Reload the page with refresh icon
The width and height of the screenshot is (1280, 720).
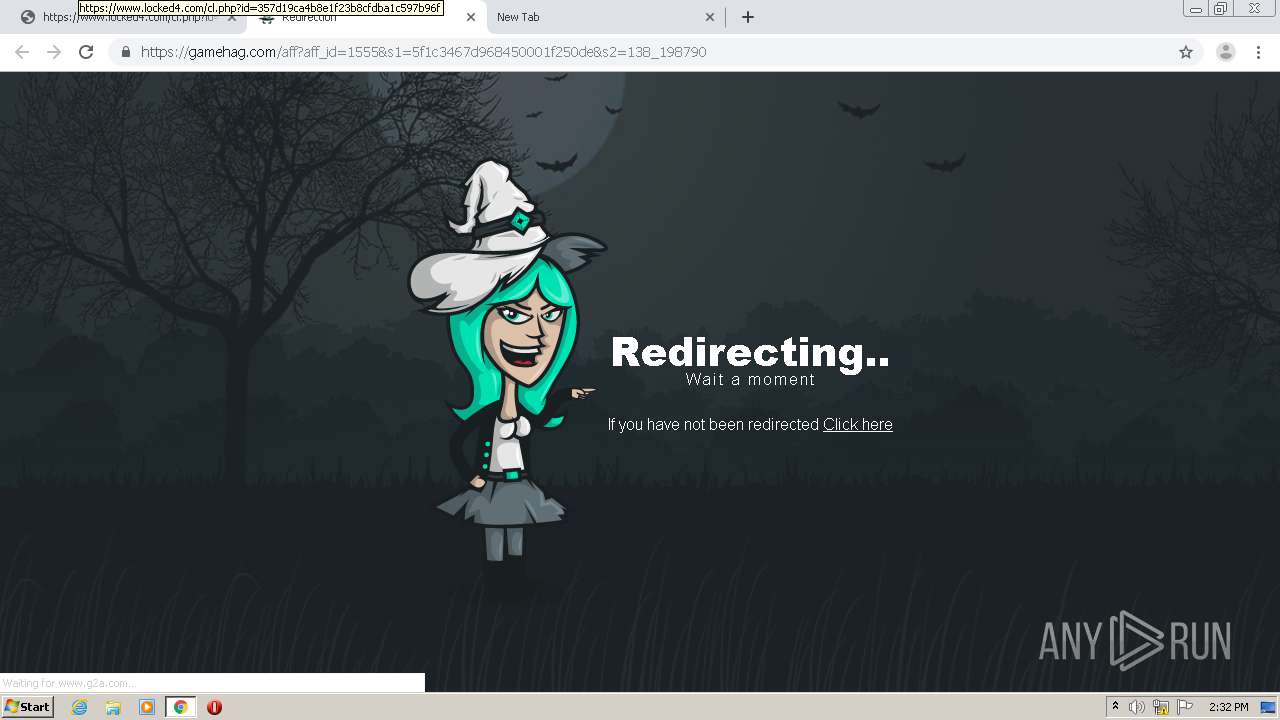coord(86,52)
